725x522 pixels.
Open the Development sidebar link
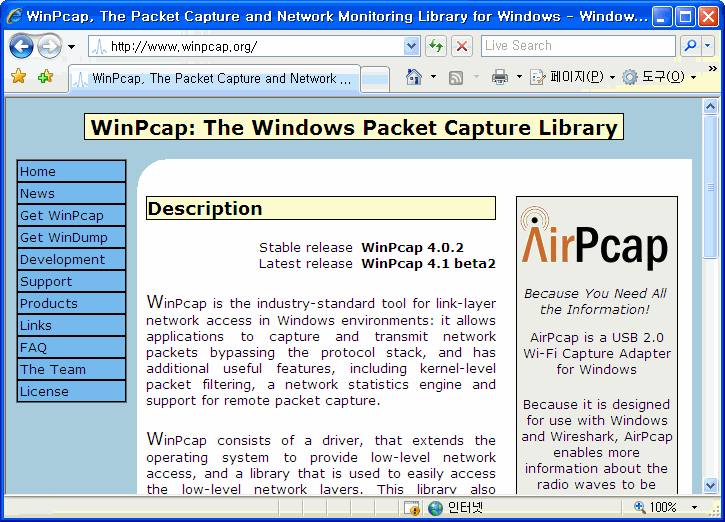pos(71,259)
